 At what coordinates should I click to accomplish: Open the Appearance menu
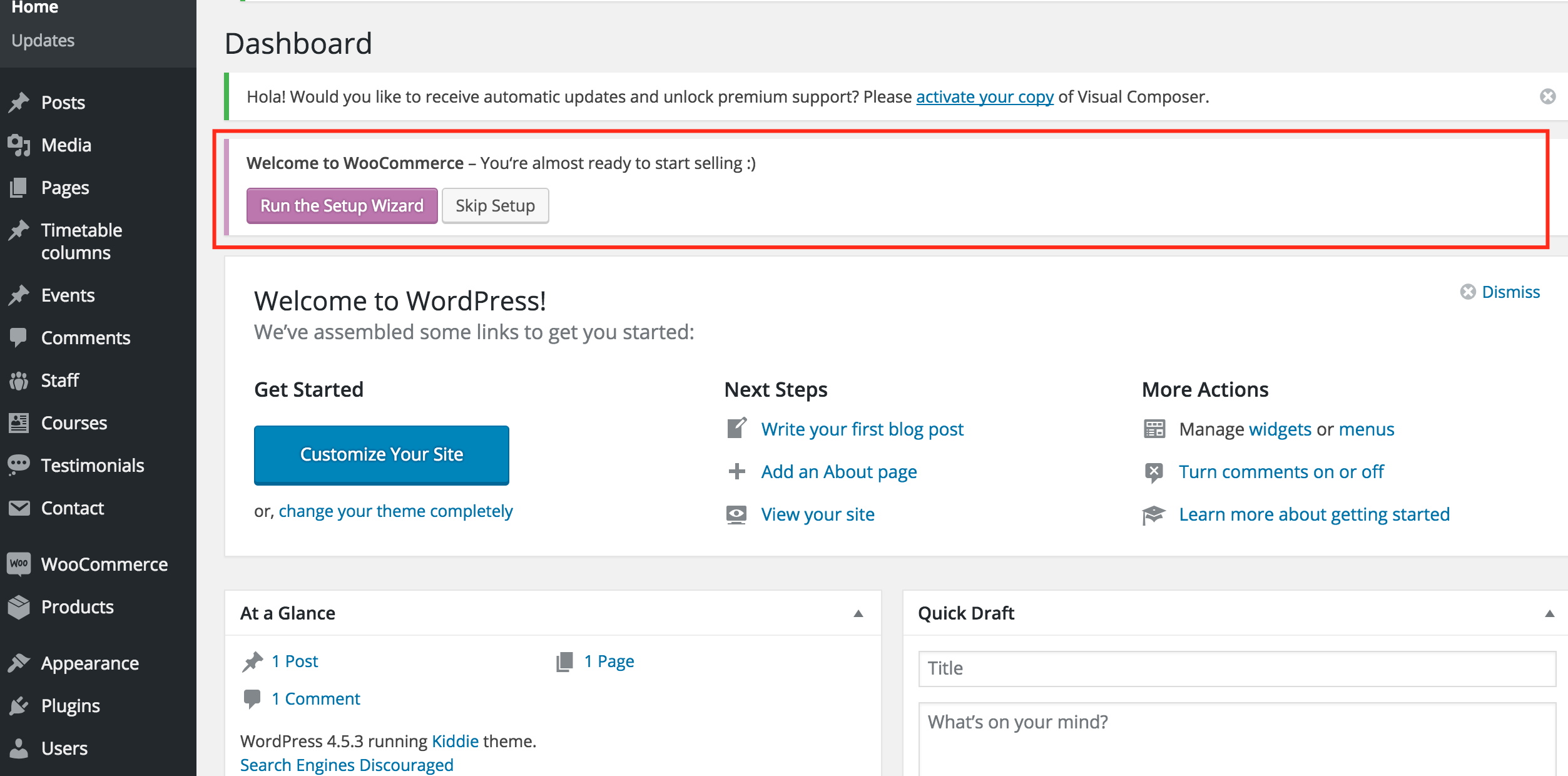click(x=90, y=664)
